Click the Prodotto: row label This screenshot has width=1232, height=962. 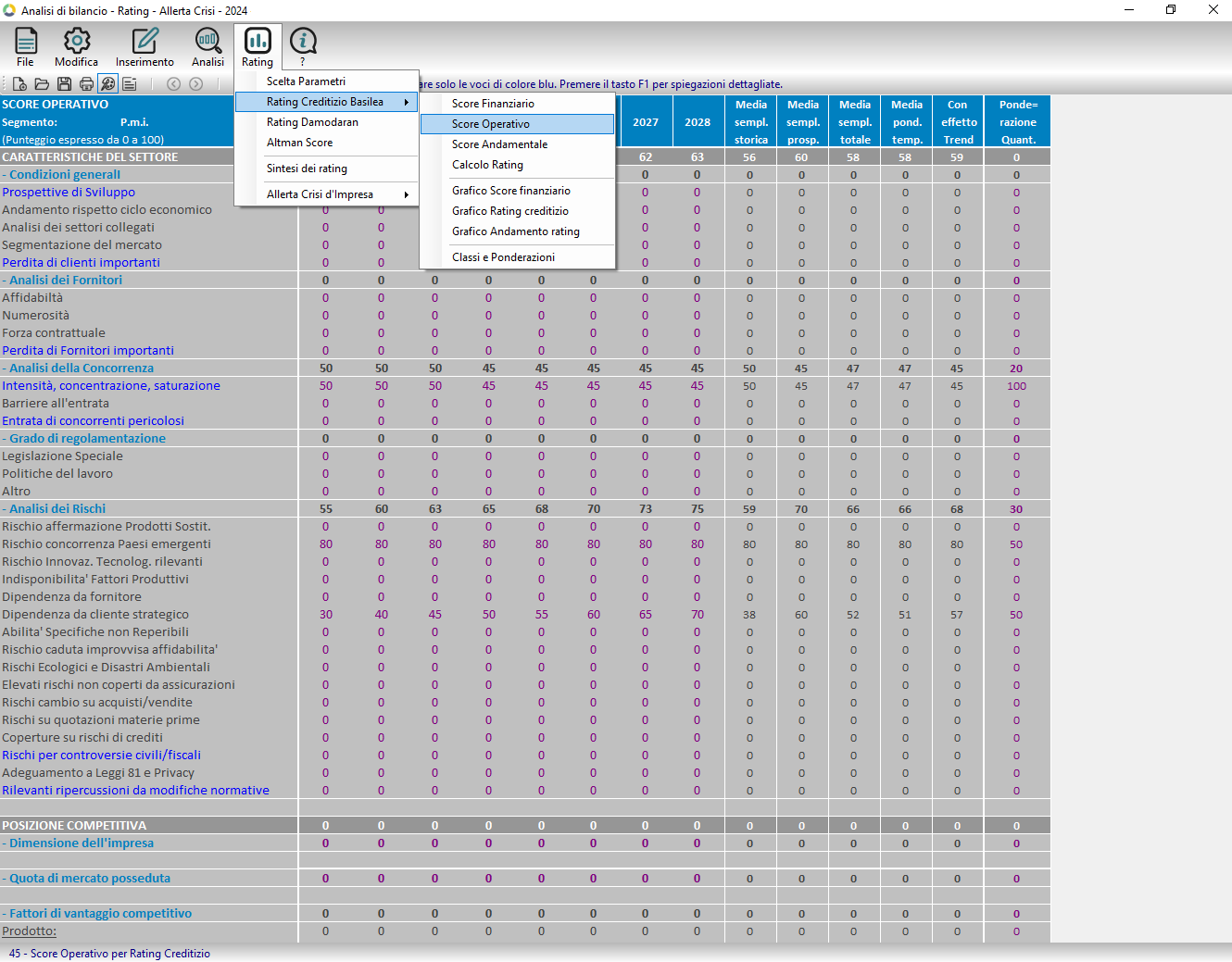tap(29, 931)
